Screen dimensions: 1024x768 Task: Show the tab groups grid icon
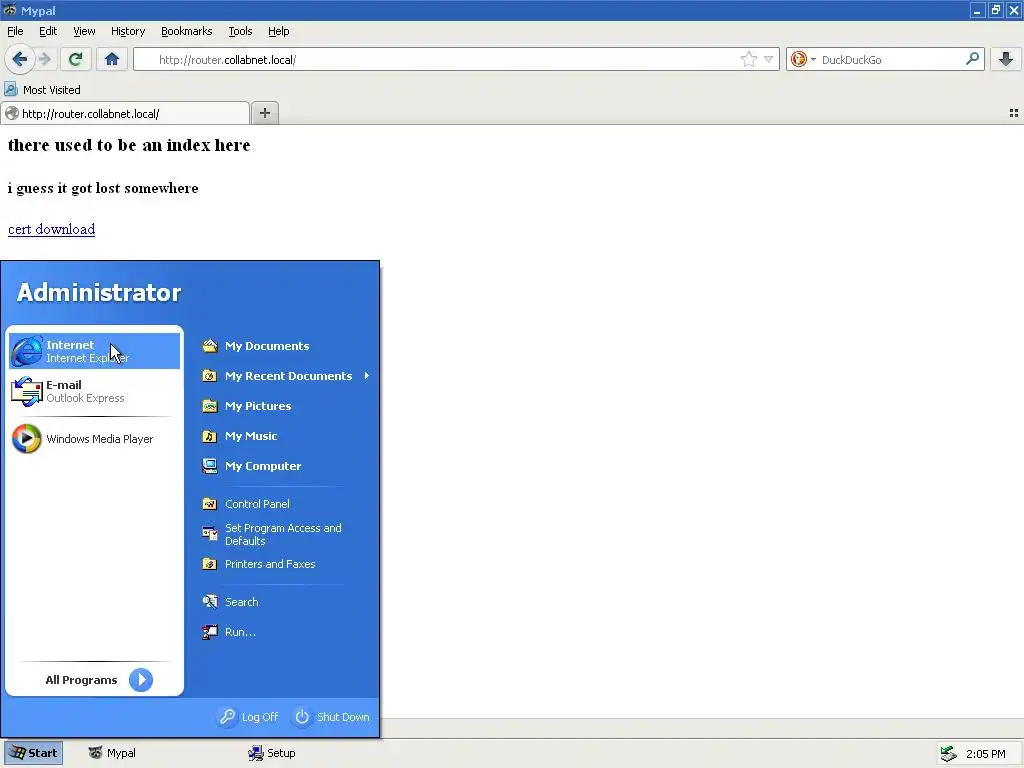coord(1014,113)
